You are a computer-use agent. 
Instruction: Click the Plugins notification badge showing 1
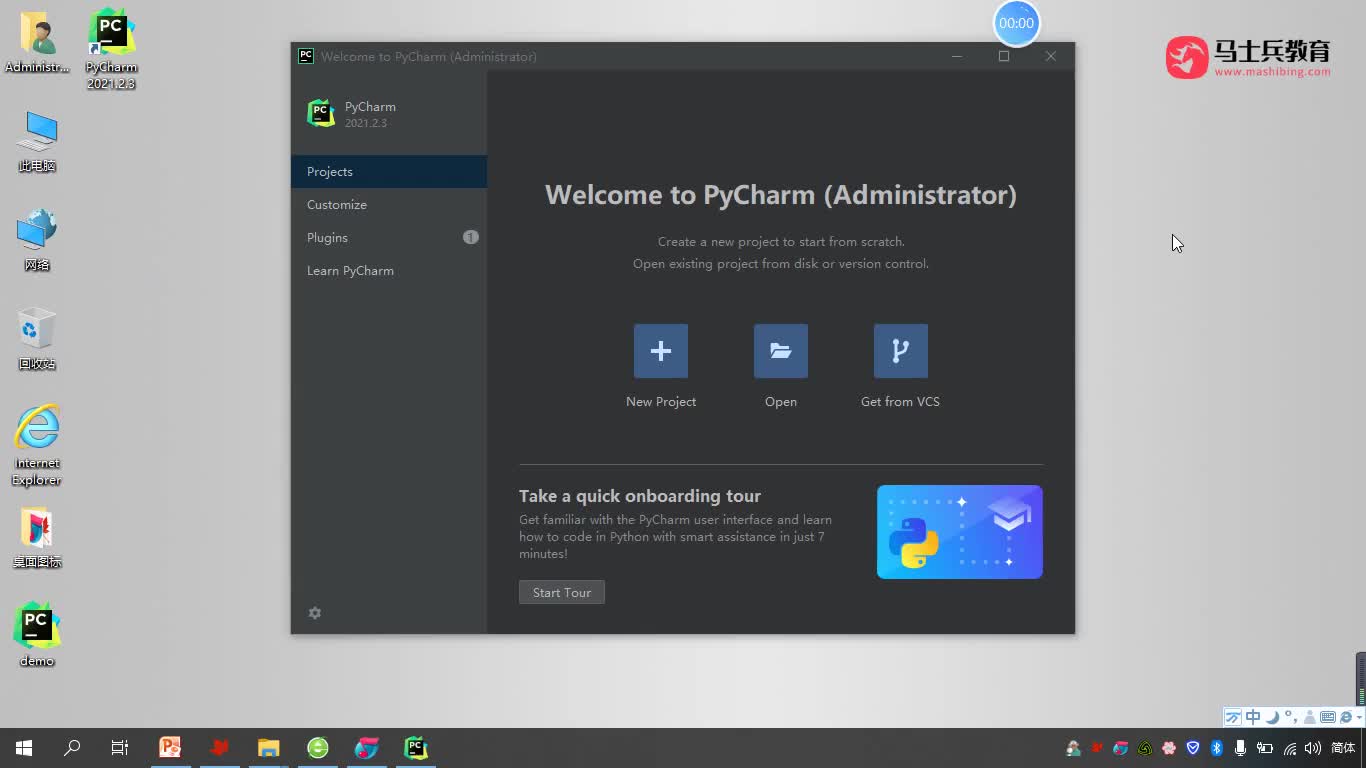[471, 237]
